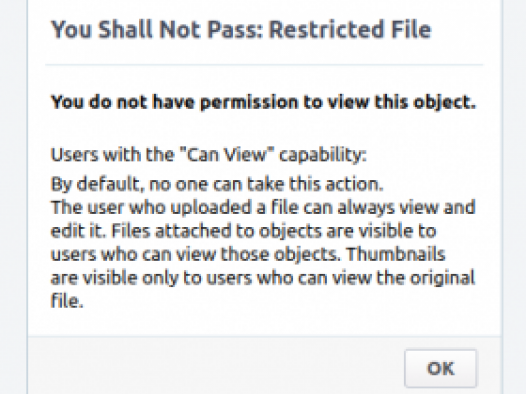Click the "You Shall Not Pass" dialog title
Viewport: 526px width, 394px height.
[241, 30]
